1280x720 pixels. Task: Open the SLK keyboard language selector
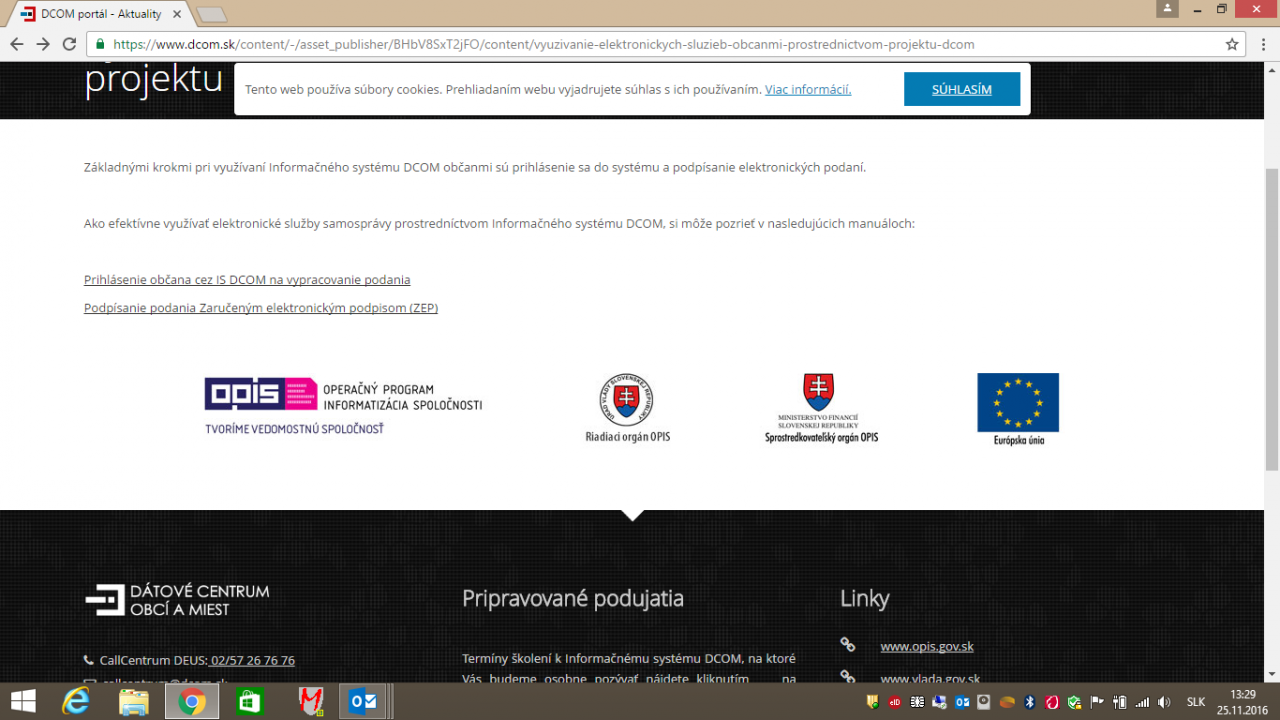(x=1195, y=702)
